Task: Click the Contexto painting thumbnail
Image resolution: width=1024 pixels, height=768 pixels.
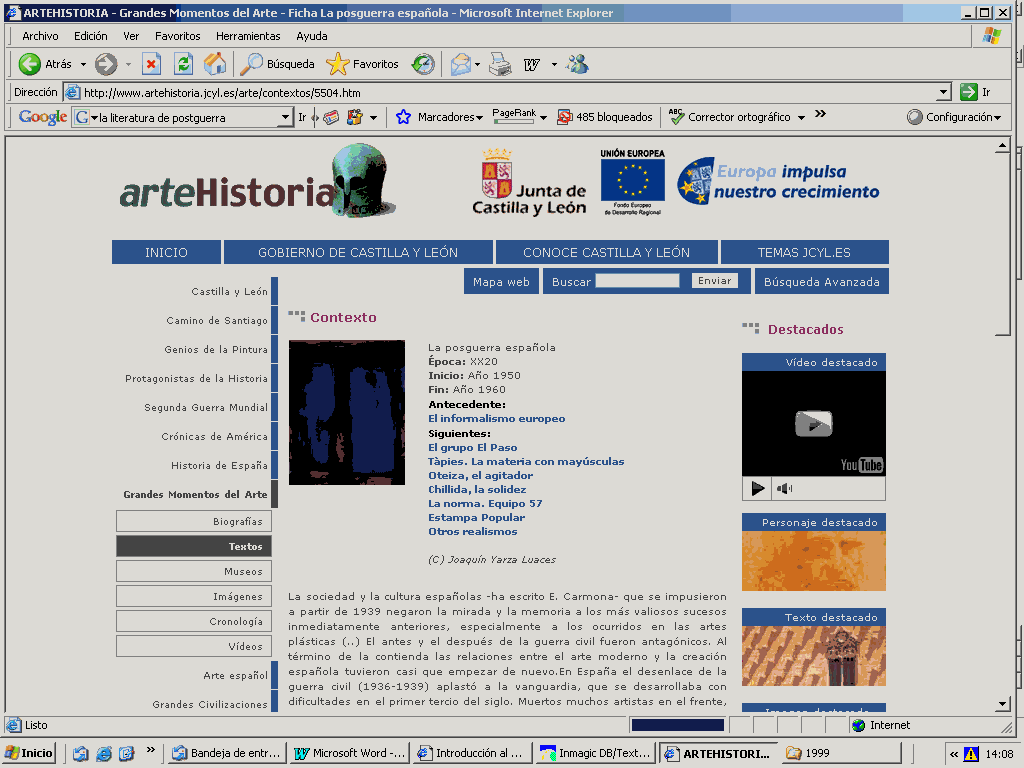Action: (347, 412)
